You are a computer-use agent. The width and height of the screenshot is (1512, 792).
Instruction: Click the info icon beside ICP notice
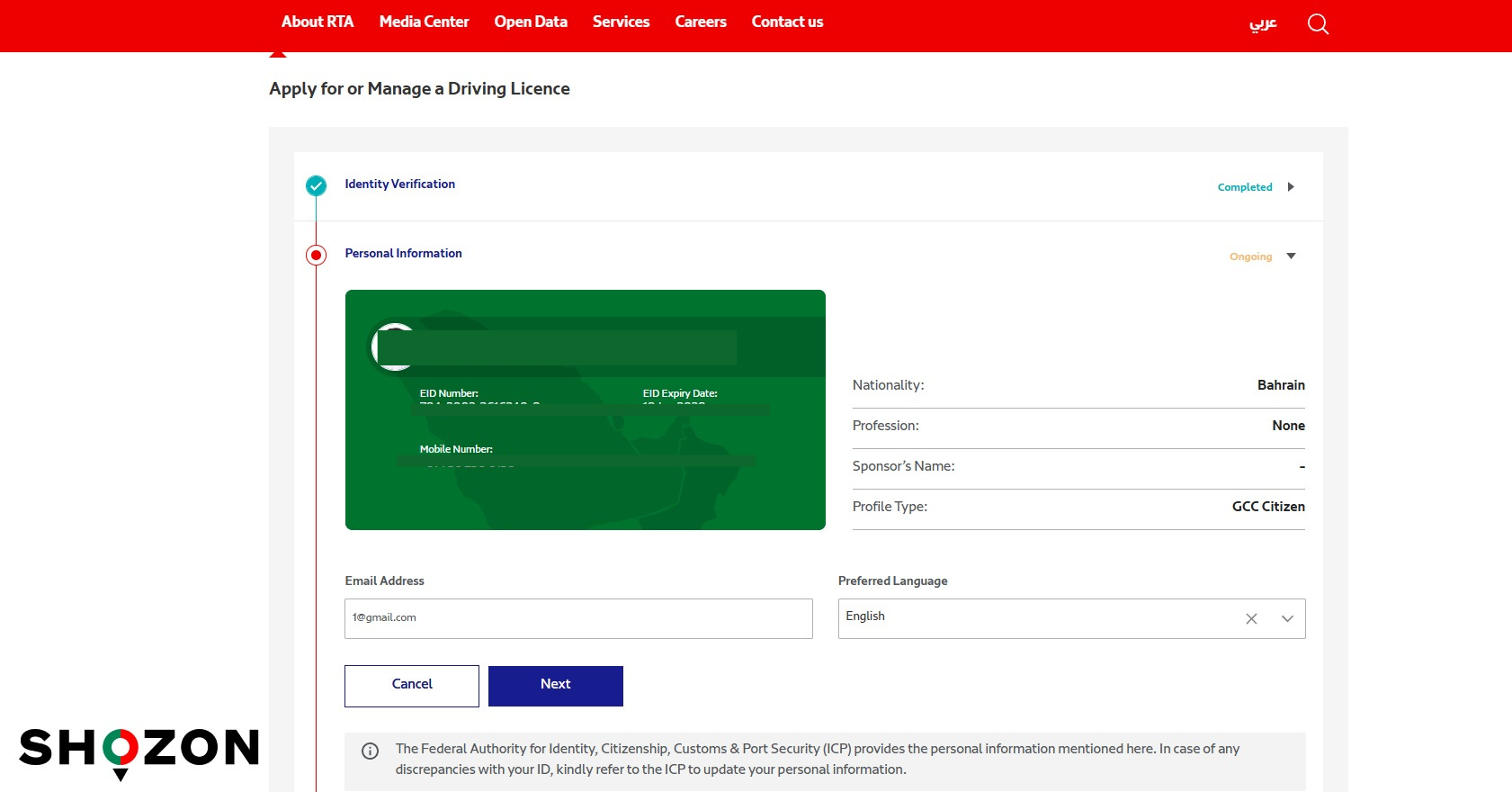pyautogui.click(x=370, y=751)
